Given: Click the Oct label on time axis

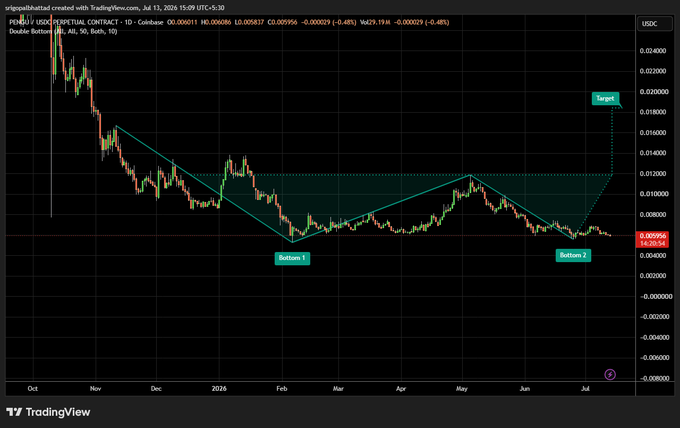Looking at the screenshot, I should pos(33,389).
